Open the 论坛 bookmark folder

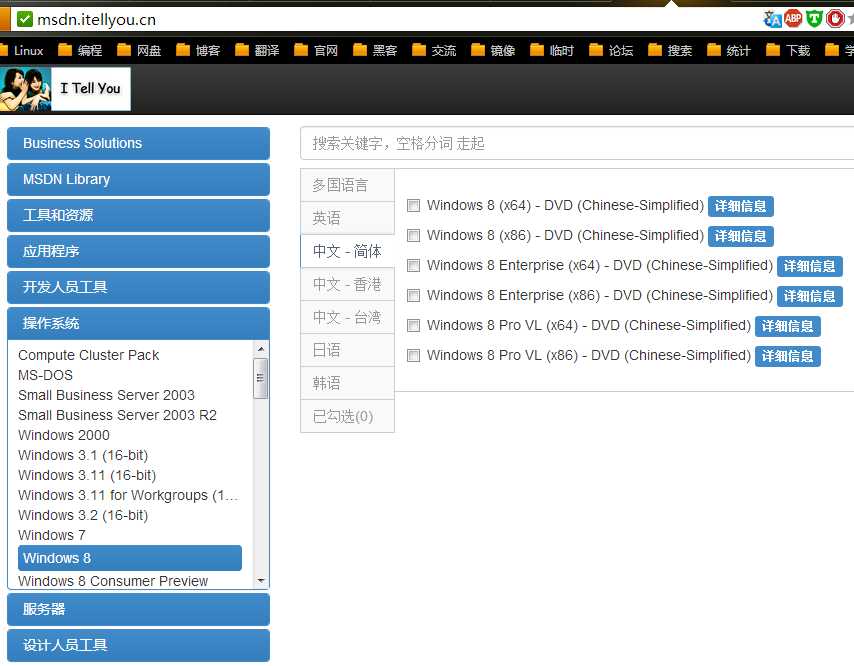[x=611, y=51]
